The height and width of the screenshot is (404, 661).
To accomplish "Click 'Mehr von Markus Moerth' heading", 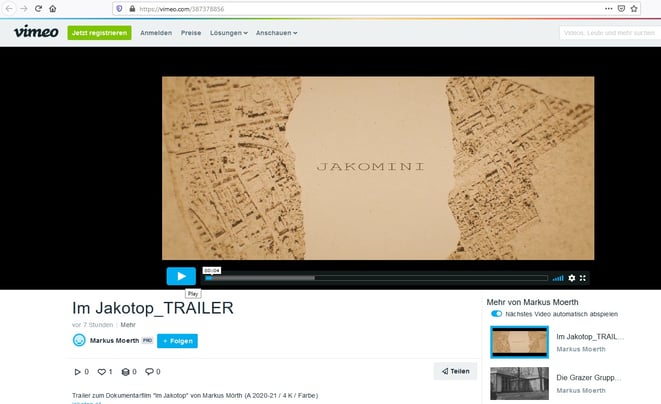I will click(532, 302).
